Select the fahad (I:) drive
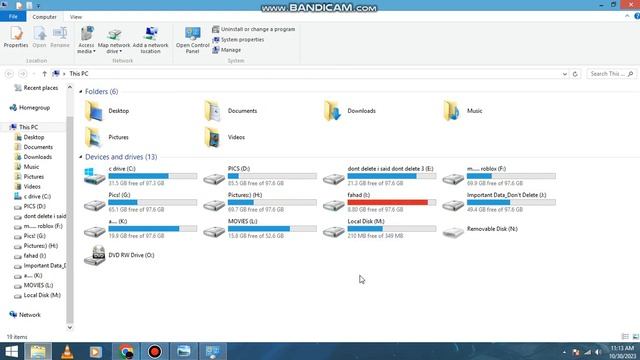 click(x=380, y=202)
